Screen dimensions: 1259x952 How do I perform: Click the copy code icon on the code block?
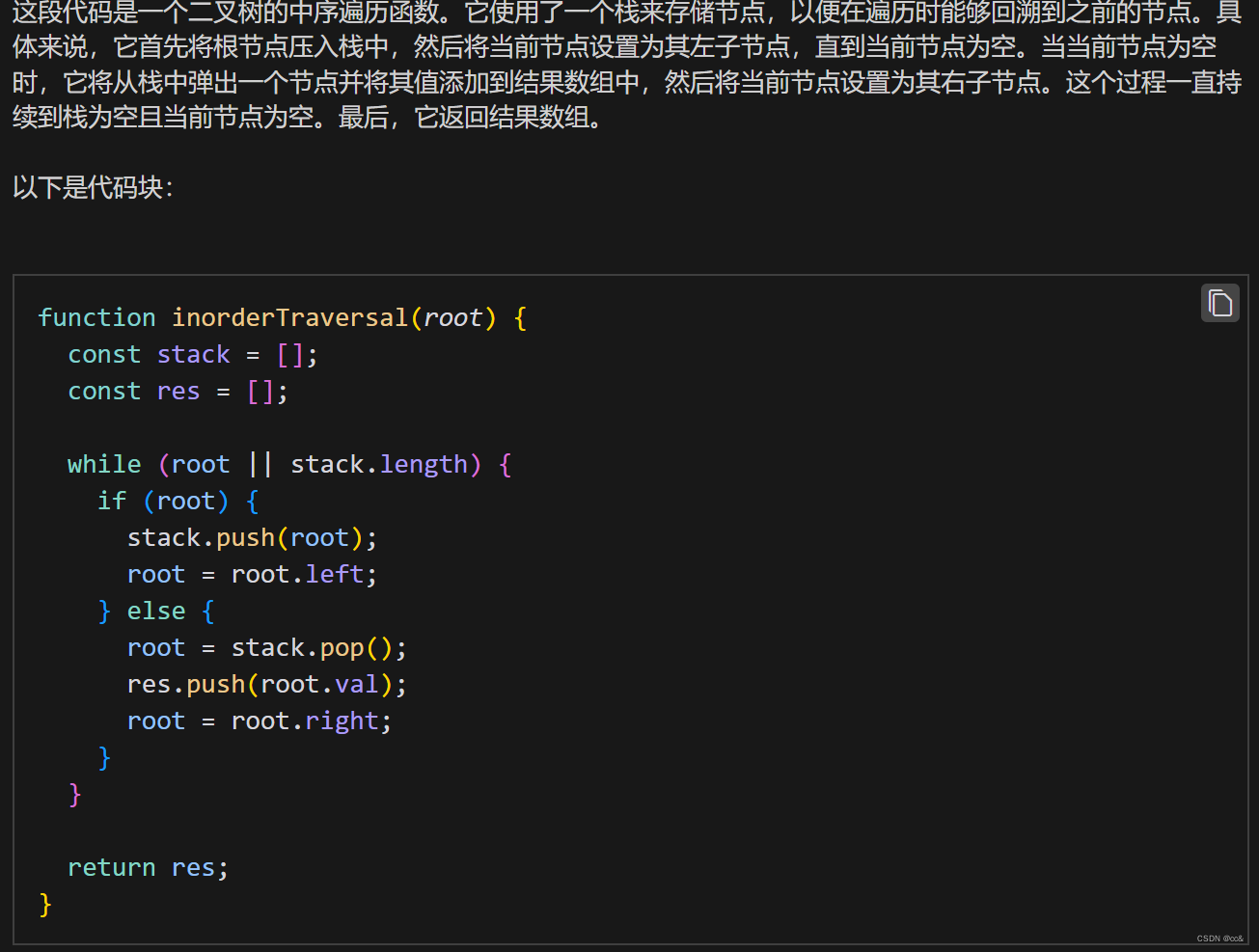click(x=1219, y=302)
